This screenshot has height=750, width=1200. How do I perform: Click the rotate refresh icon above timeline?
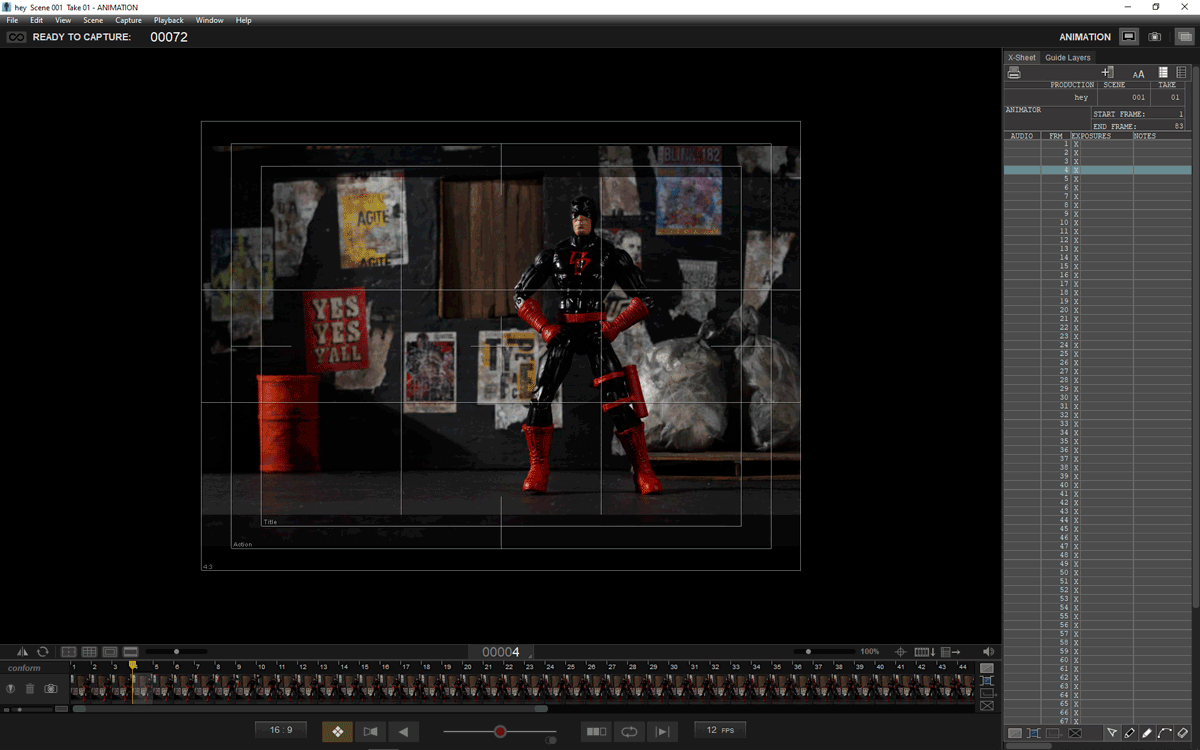click(x=43, y=651)
